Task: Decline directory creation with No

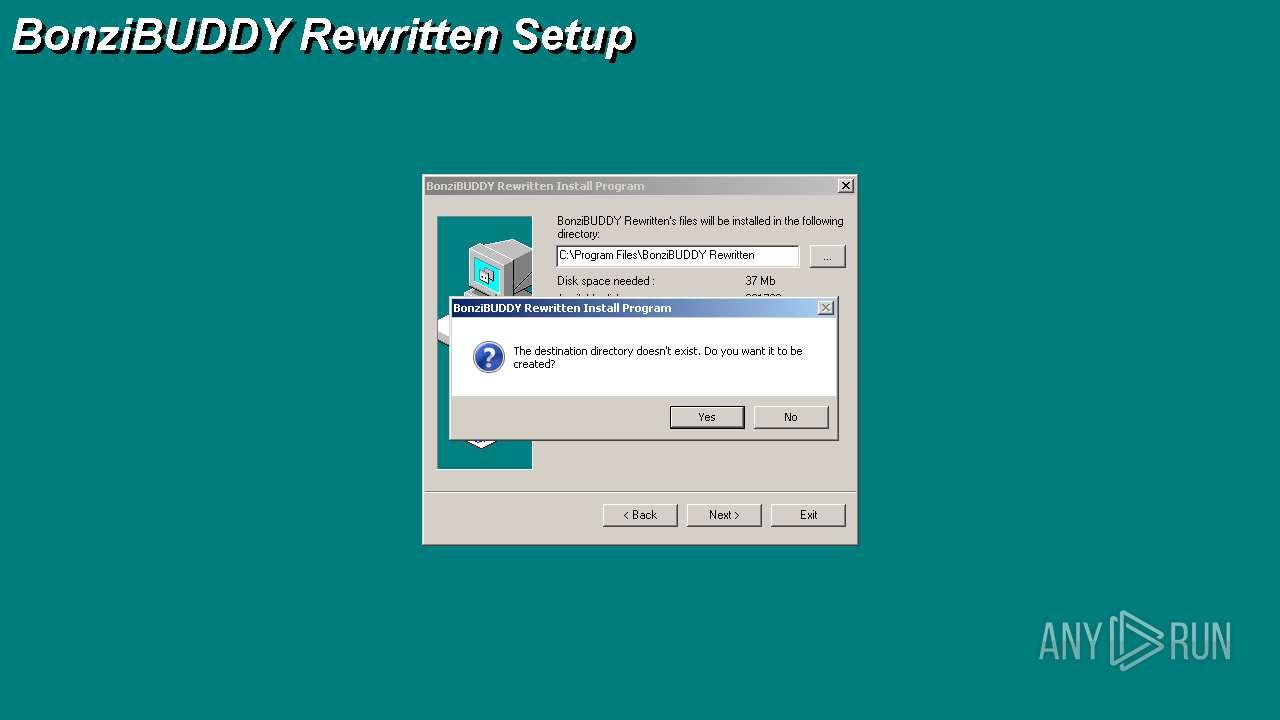Action: (791, 417)
